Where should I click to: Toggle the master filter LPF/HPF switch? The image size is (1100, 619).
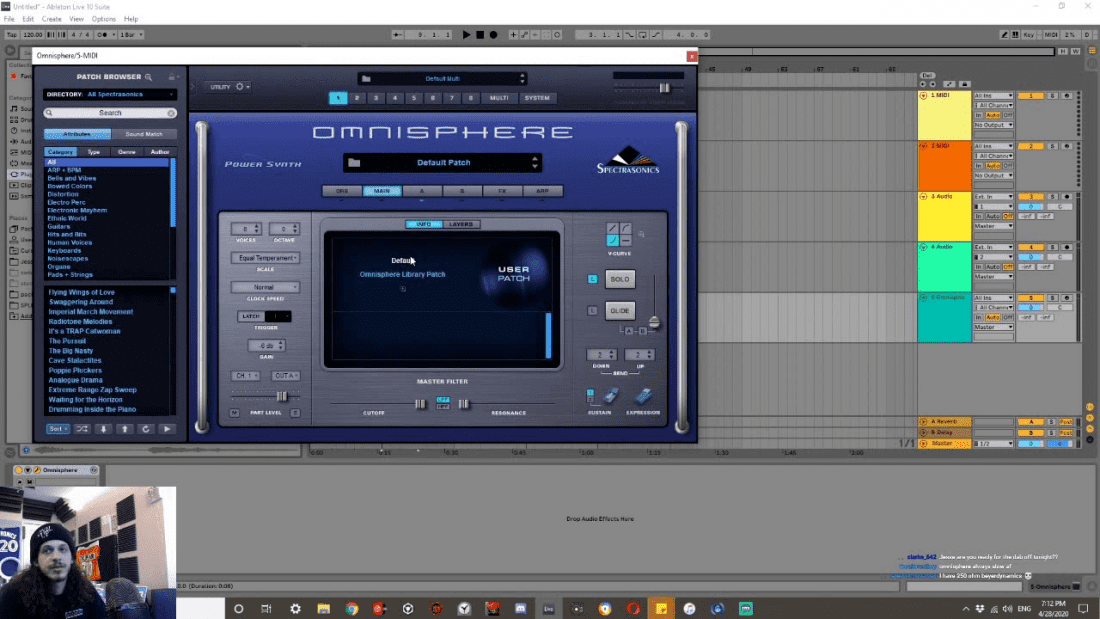(x=443, y=403)
